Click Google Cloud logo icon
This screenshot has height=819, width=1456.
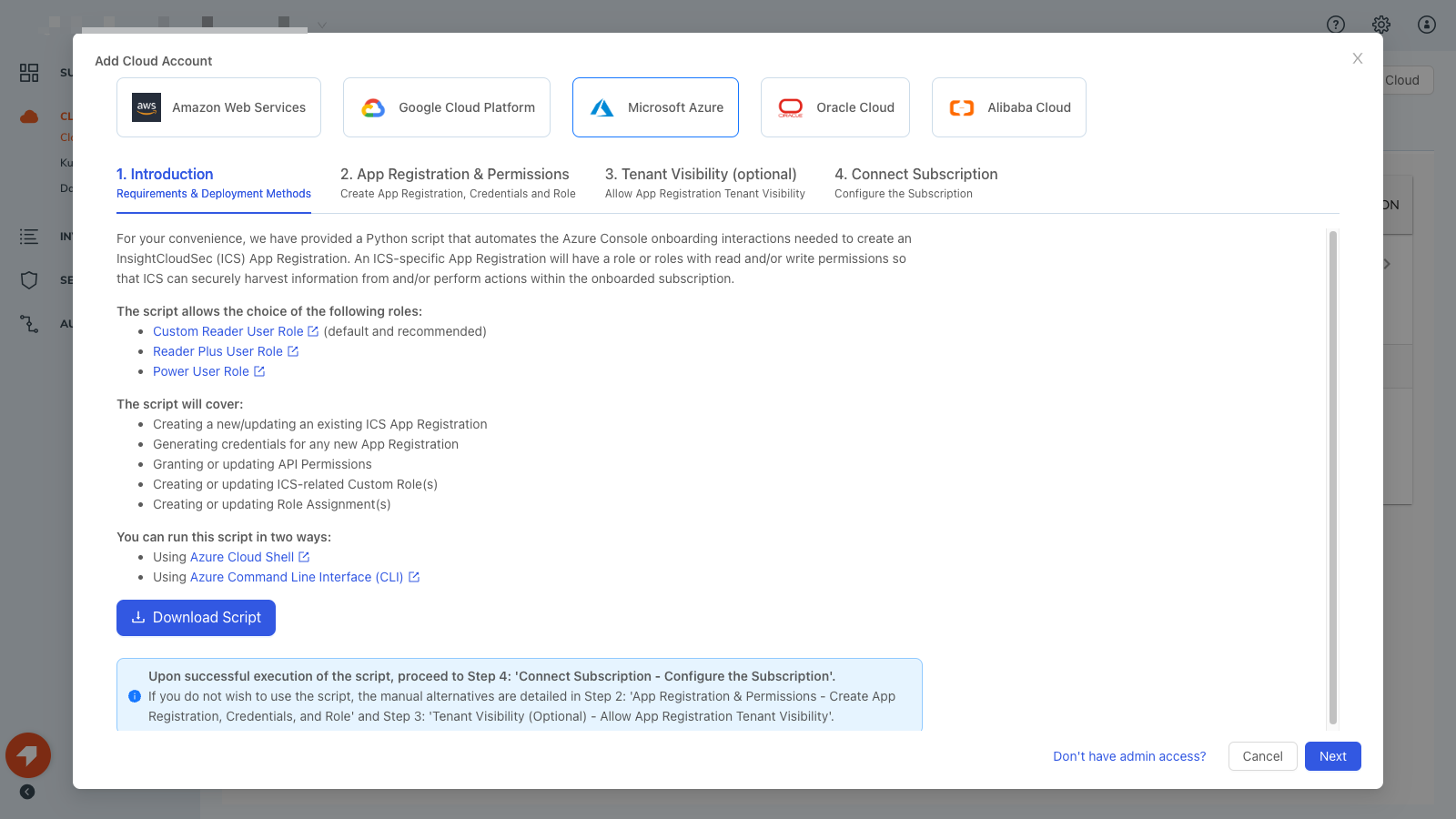click(373, 107)
